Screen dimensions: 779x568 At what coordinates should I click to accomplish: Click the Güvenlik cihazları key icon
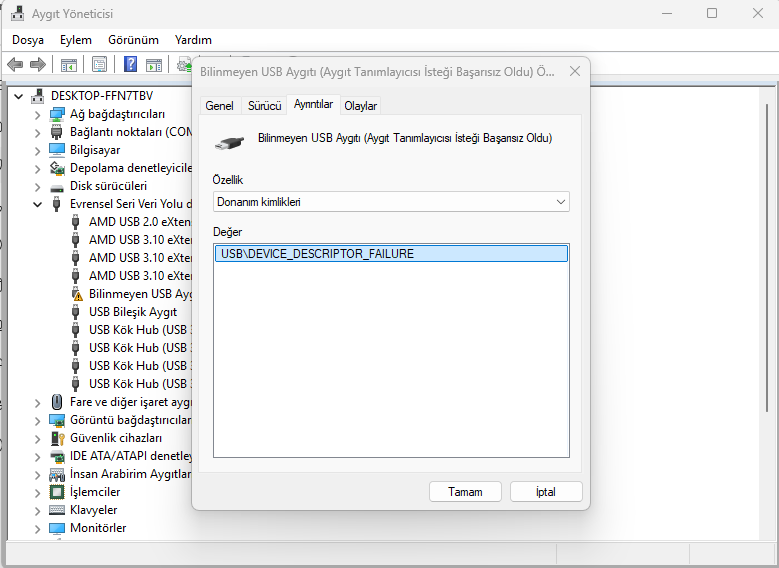point(58,438)
